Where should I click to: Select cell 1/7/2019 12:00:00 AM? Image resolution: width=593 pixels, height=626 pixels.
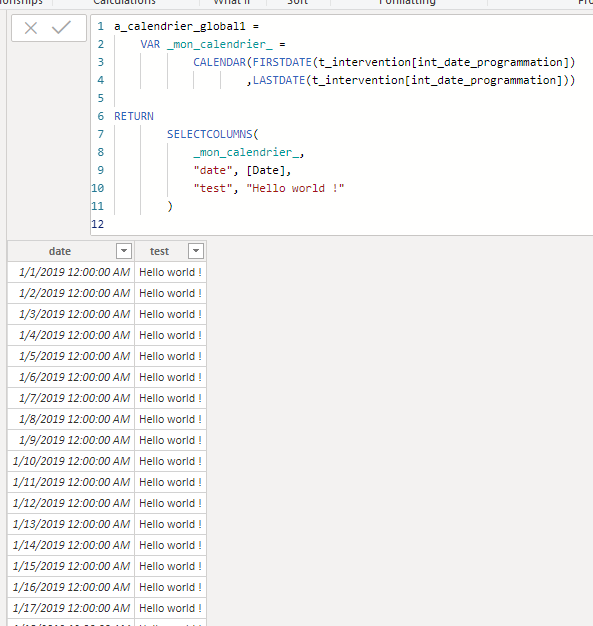[x=71, y=398]
